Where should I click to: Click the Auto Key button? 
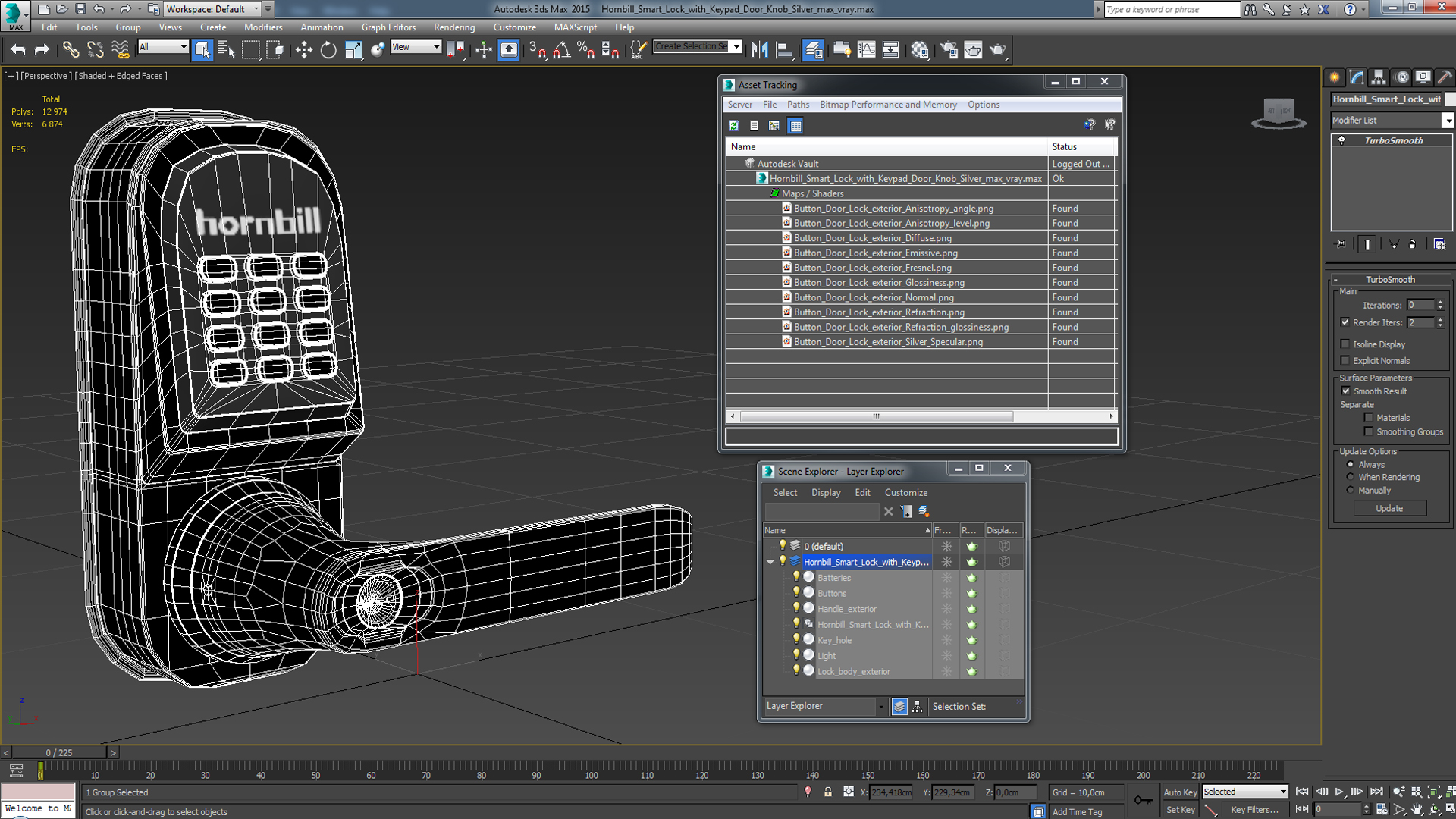[1180, 792]
